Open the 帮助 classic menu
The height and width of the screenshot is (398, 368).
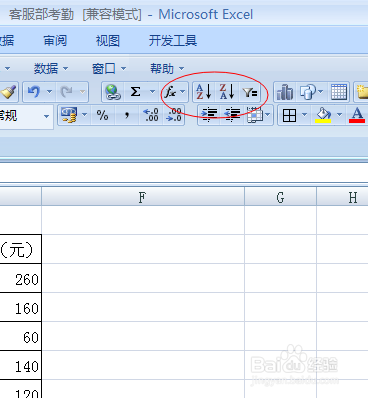(167, 68)
